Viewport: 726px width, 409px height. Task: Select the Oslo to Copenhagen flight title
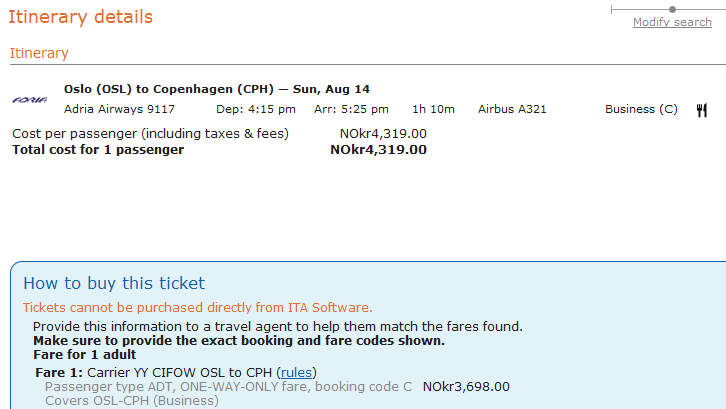(216, 89)
